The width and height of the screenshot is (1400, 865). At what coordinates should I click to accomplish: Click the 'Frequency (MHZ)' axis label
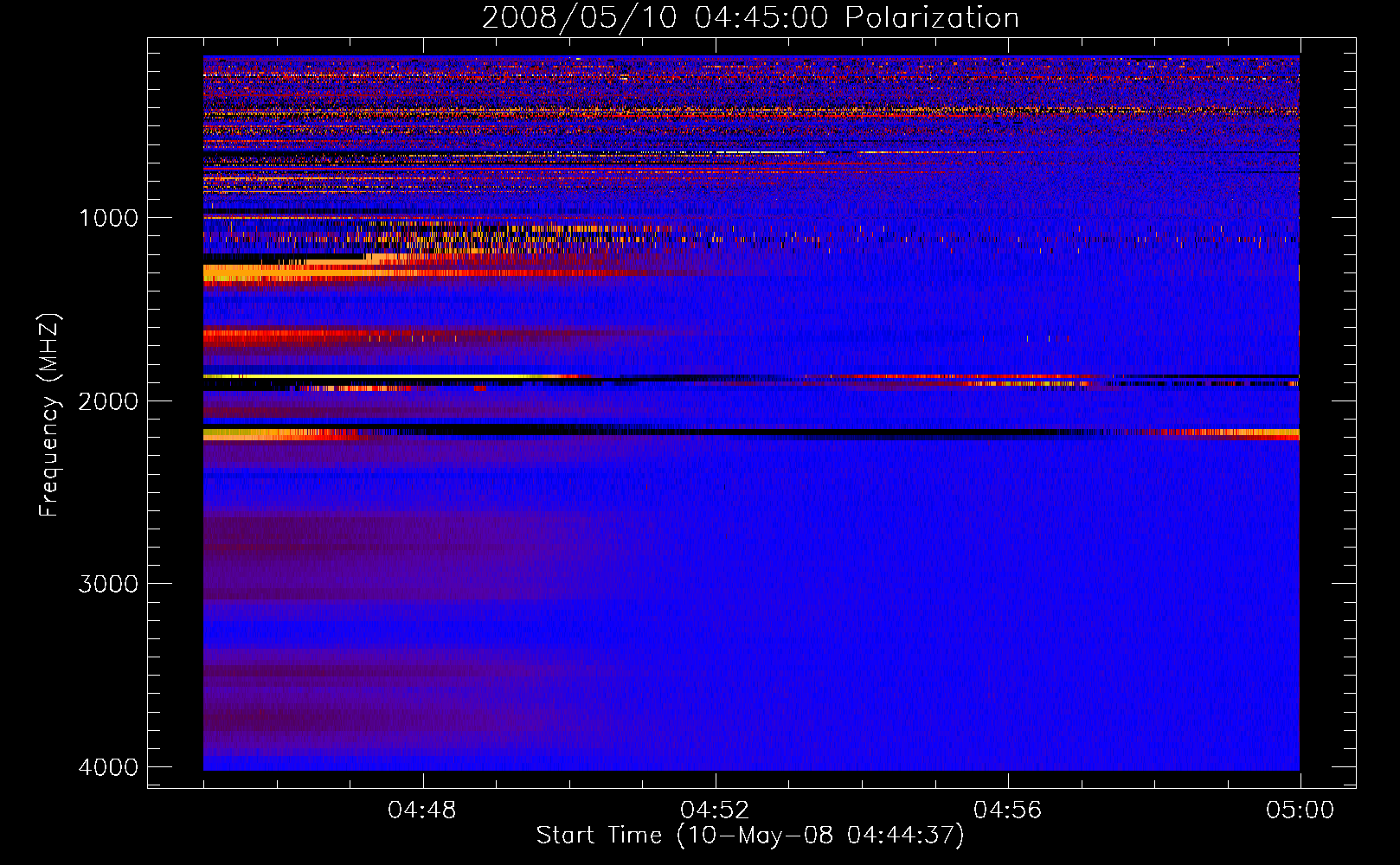pos(49,415)
